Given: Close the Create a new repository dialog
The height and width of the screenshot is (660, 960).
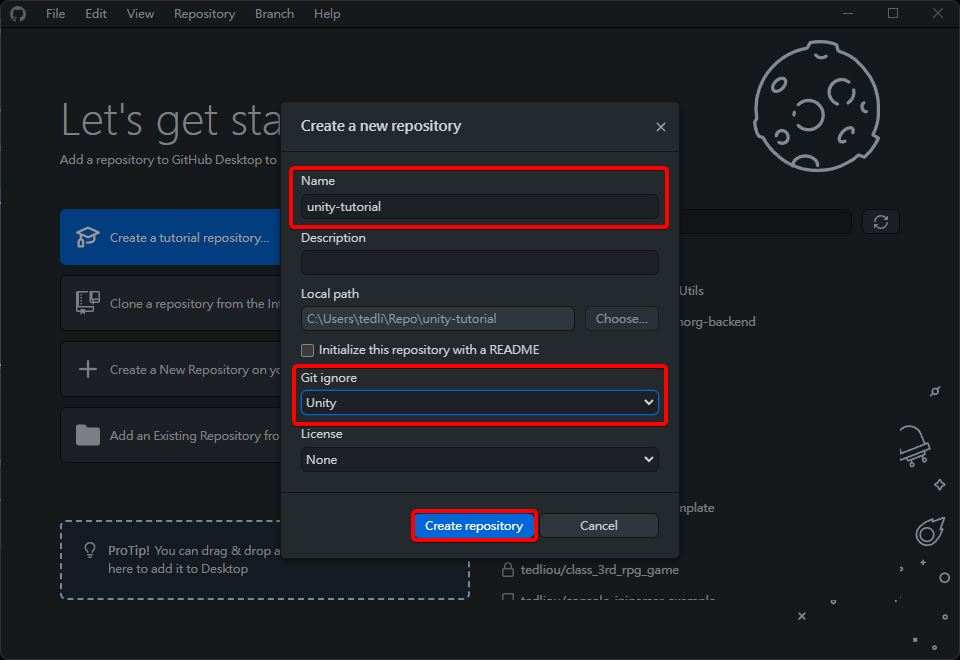Looking at the screenshot, I should tap(661, 127).
